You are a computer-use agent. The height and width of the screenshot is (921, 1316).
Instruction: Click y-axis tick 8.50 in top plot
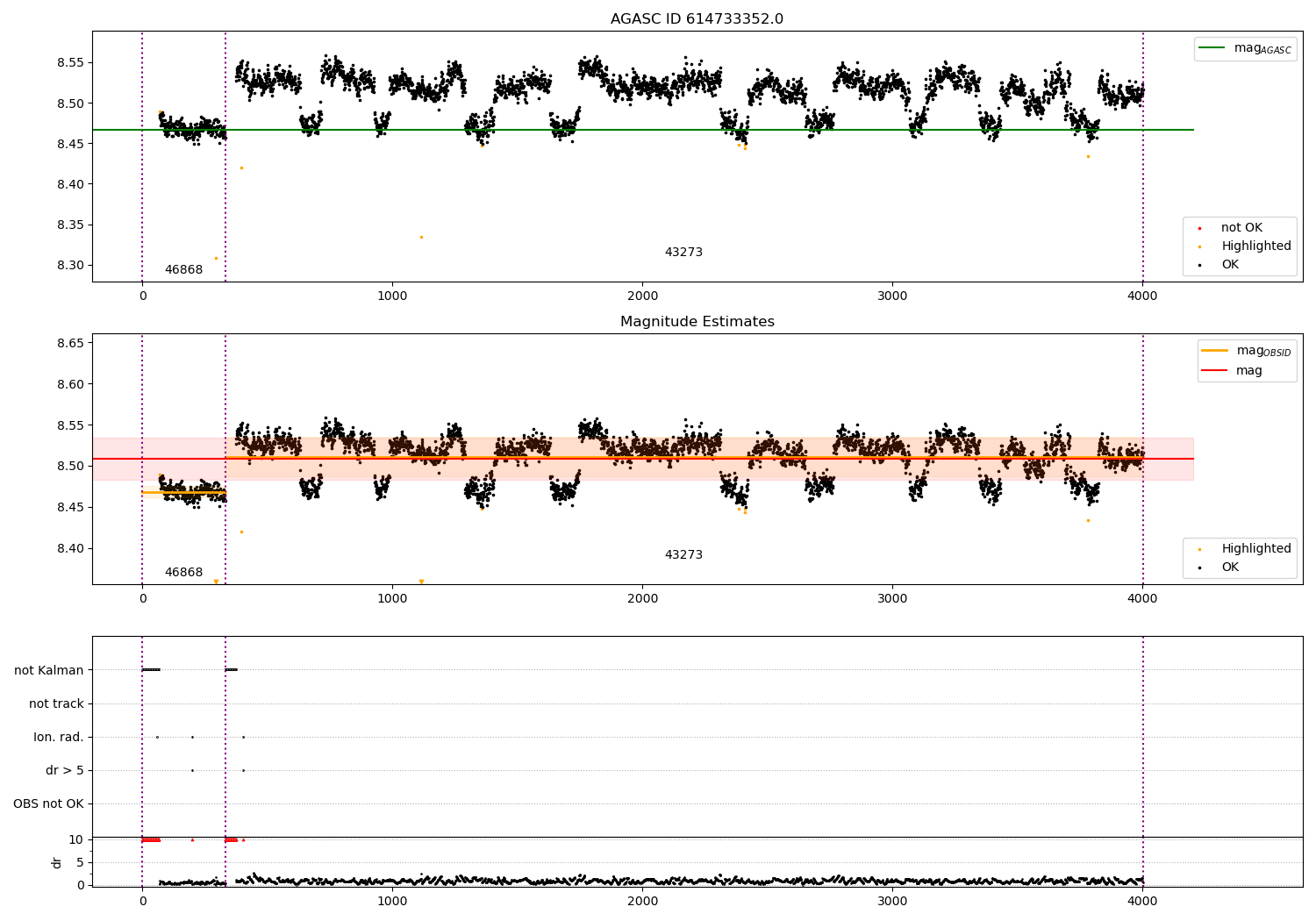[70, 104]
